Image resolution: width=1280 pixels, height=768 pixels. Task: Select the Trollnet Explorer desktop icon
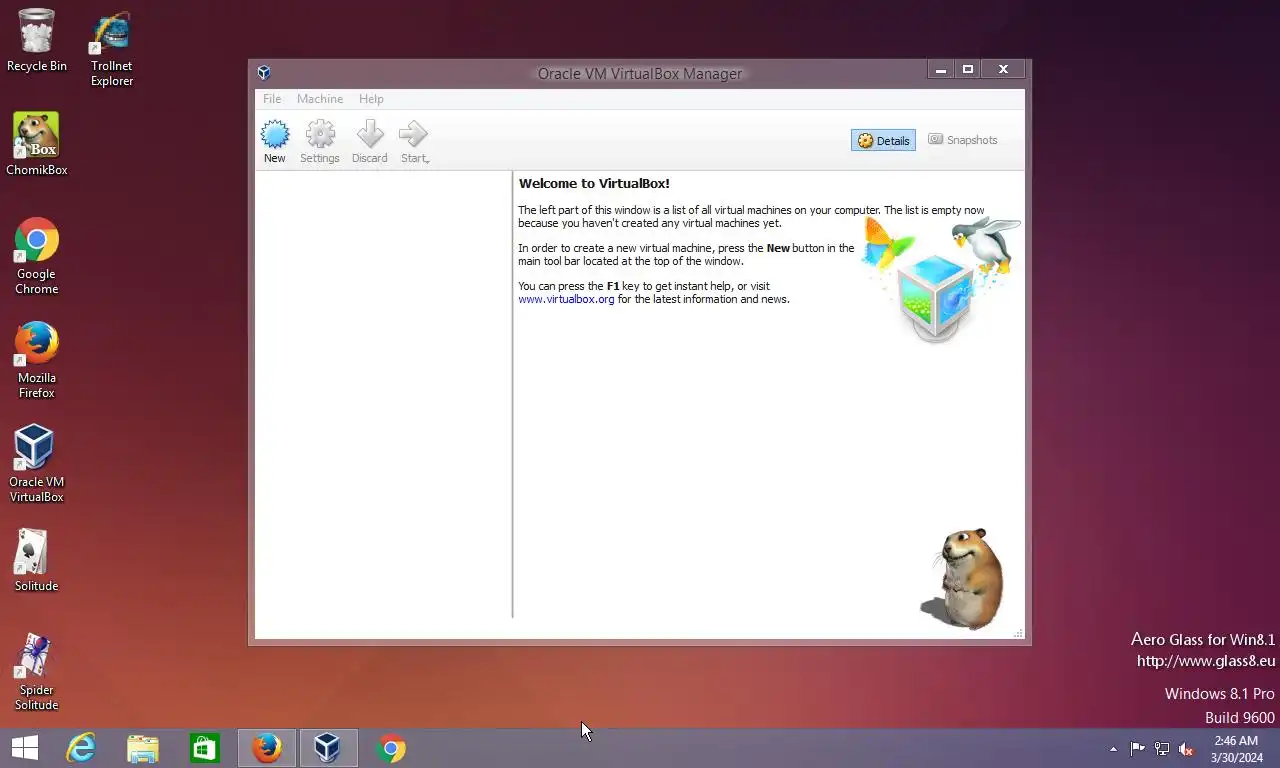point(111,50)
